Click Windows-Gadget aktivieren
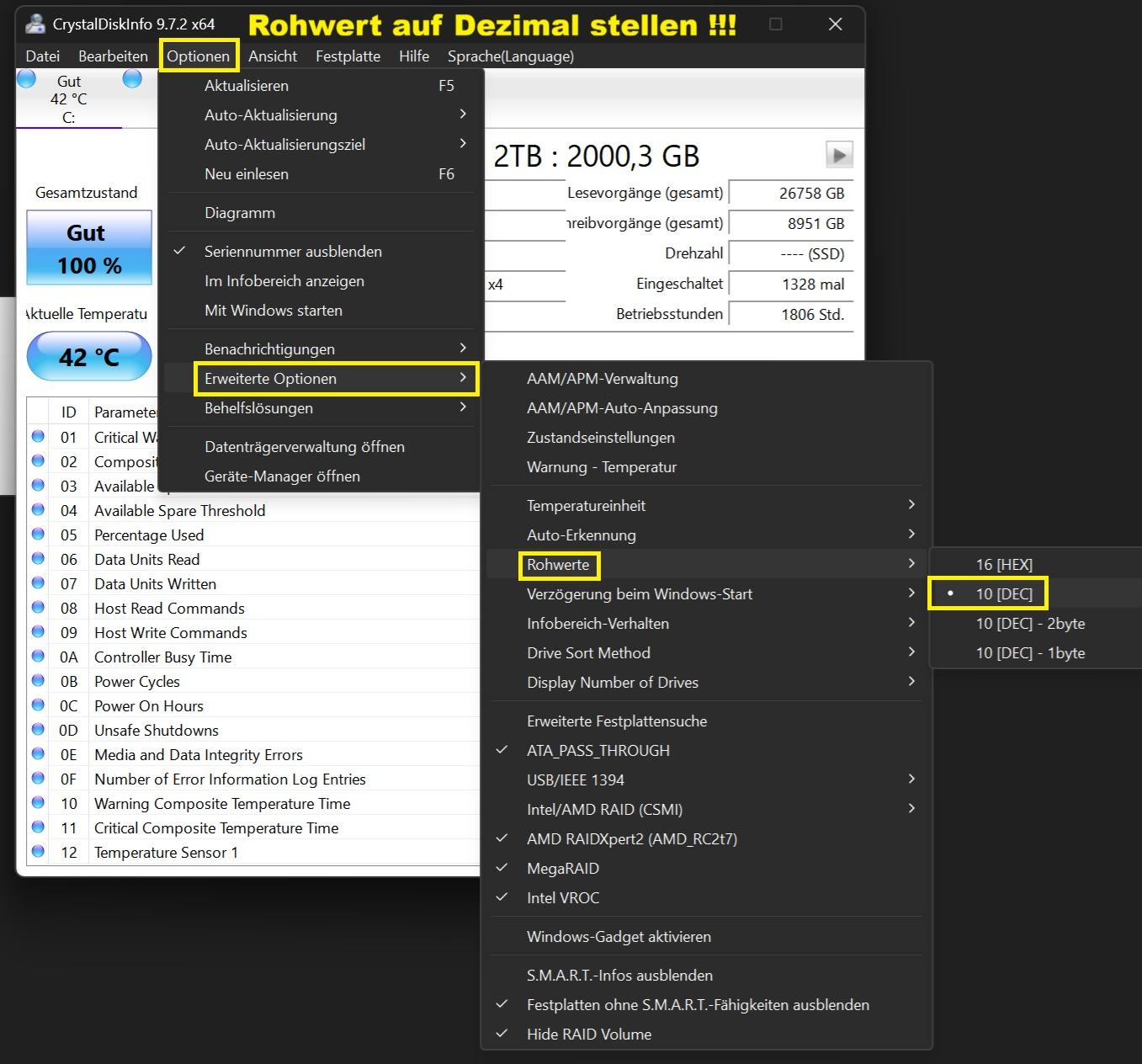Image resolution: width=1142 pixels, height=1064 pixels. [706, 936]
